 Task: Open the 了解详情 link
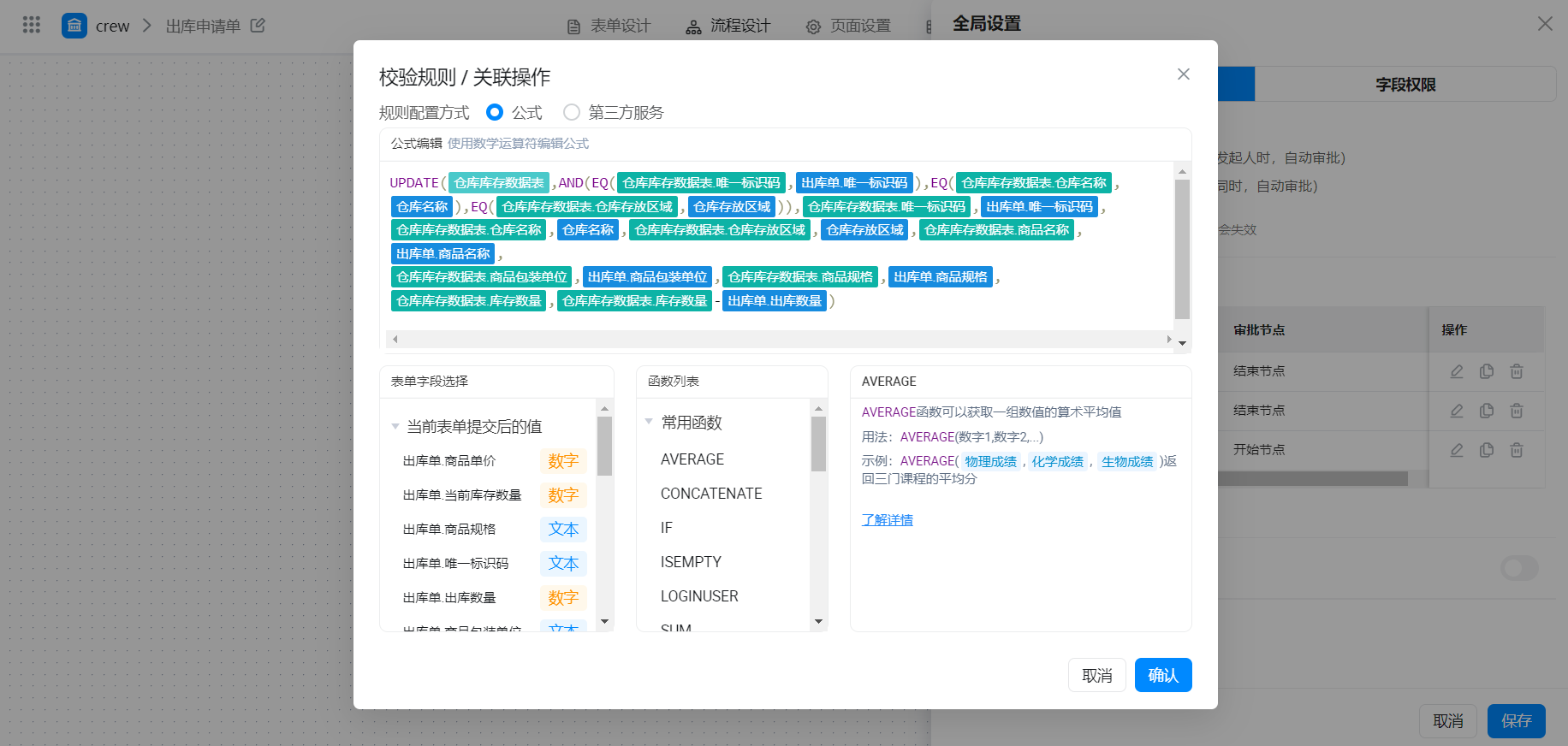(888, 520)
